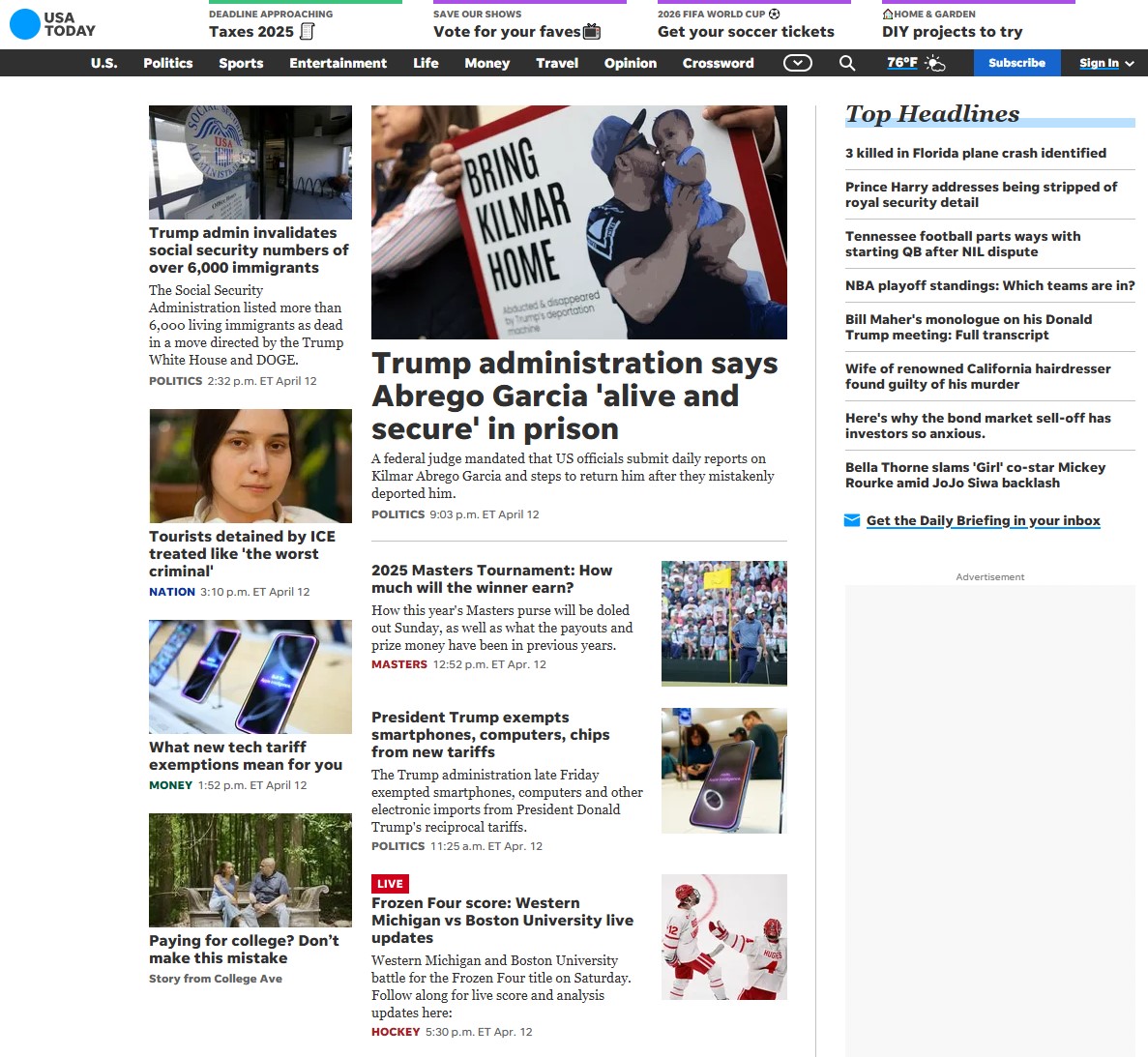The image size is (1148, 1057).
Task: Open the Masters golf crowd thumbnail
Action: pos(724,624)
